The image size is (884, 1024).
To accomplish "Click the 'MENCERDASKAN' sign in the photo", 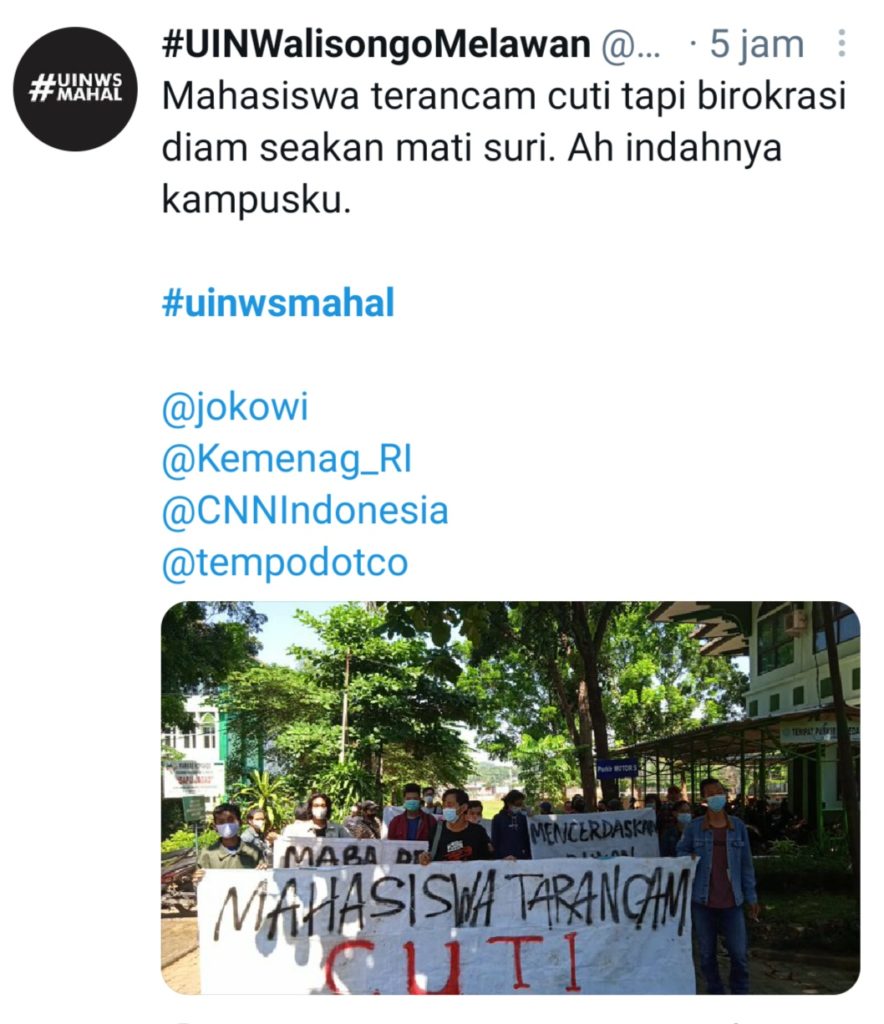I will 593,835.
